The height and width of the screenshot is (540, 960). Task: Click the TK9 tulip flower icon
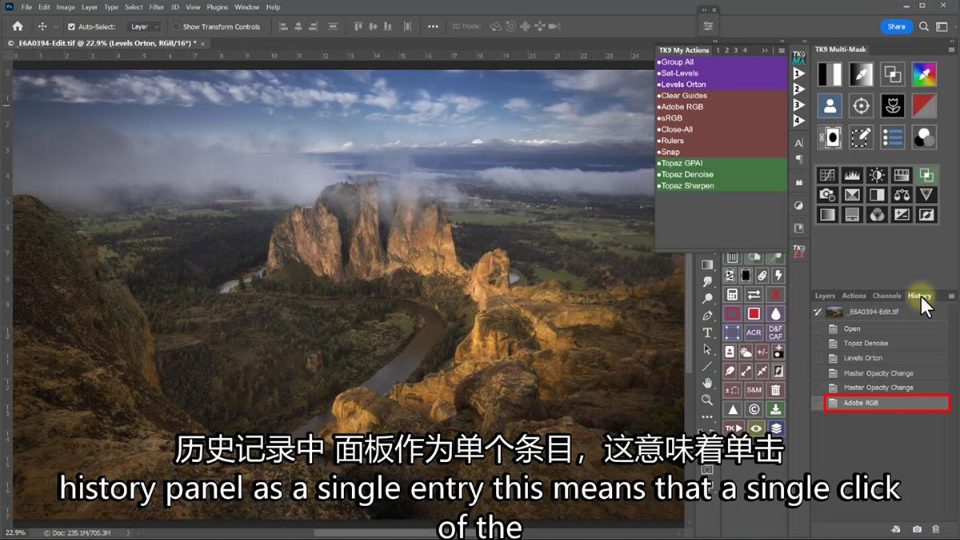[893, 106]
